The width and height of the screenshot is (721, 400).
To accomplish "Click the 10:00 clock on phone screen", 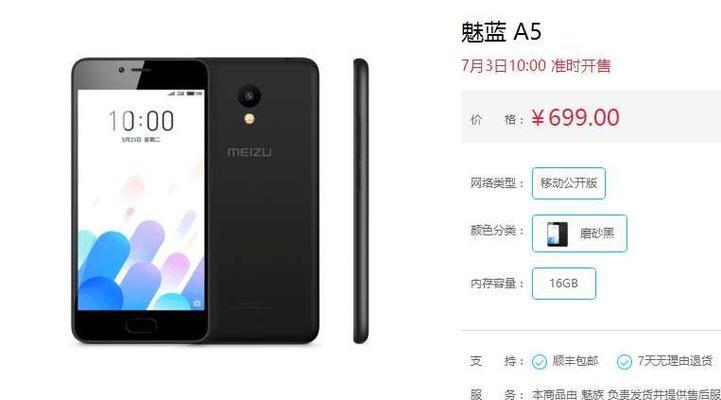I will point(141,121).
